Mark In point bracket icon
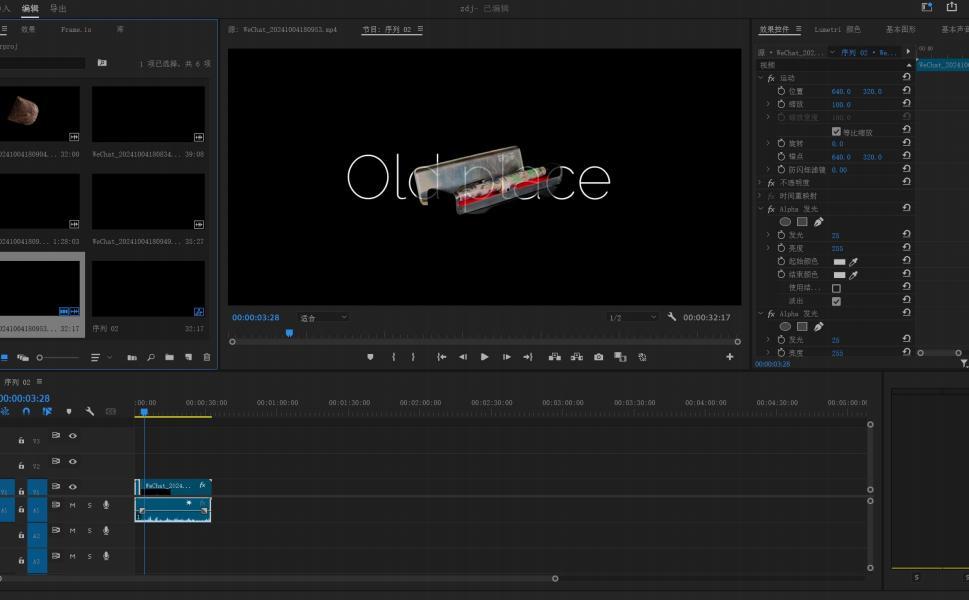The height and width of the screenshot is (600, 969). [x=393, y=357]
